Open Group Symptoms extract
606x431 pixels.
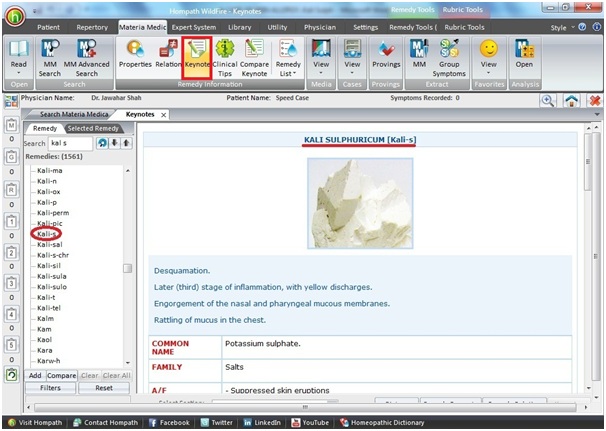click(449, 58)
